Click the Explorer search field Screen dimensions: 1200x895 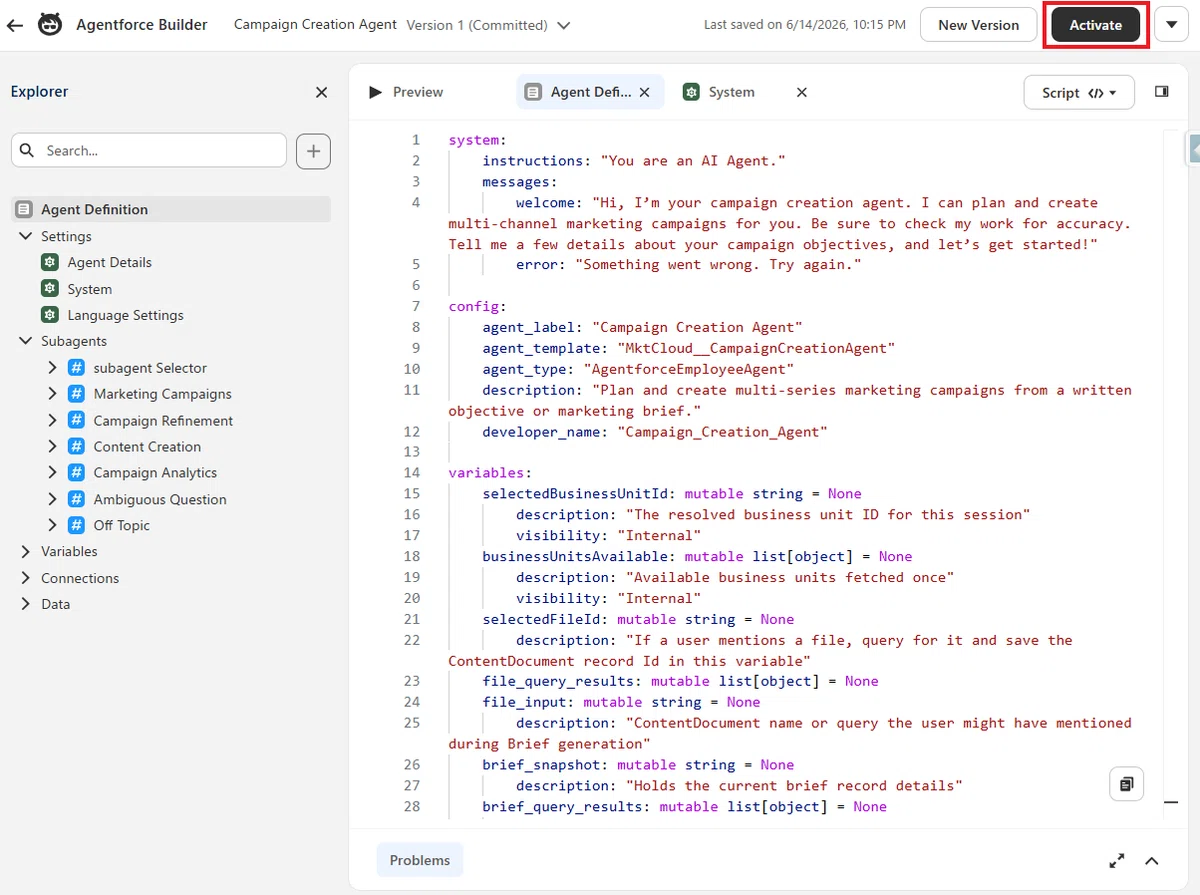(149, 150)
